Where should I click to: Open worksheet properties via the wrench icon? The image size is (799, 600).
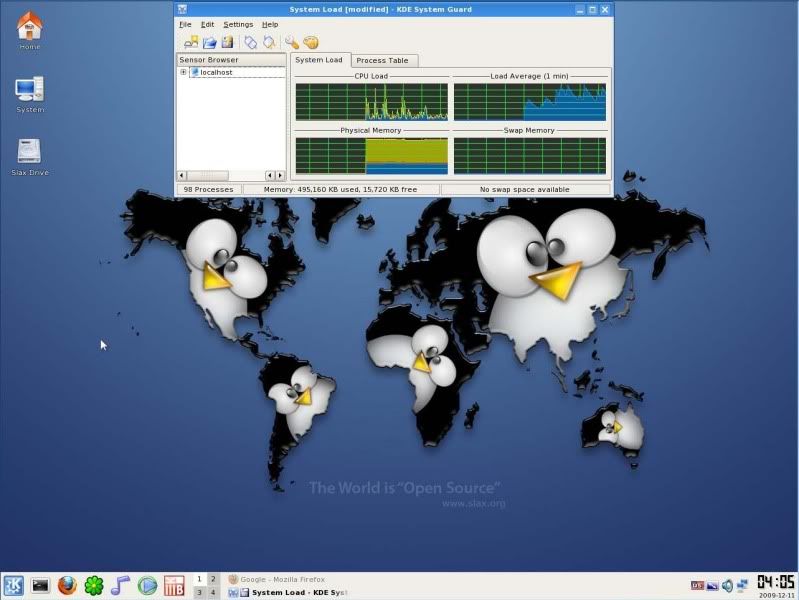click(x=291, y=42)
